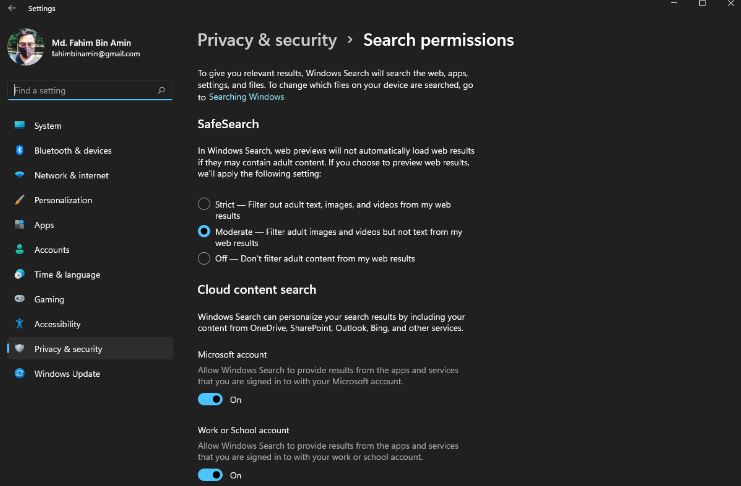
Task: Open Bluetooth & devices settings
Action: [90, 150]
